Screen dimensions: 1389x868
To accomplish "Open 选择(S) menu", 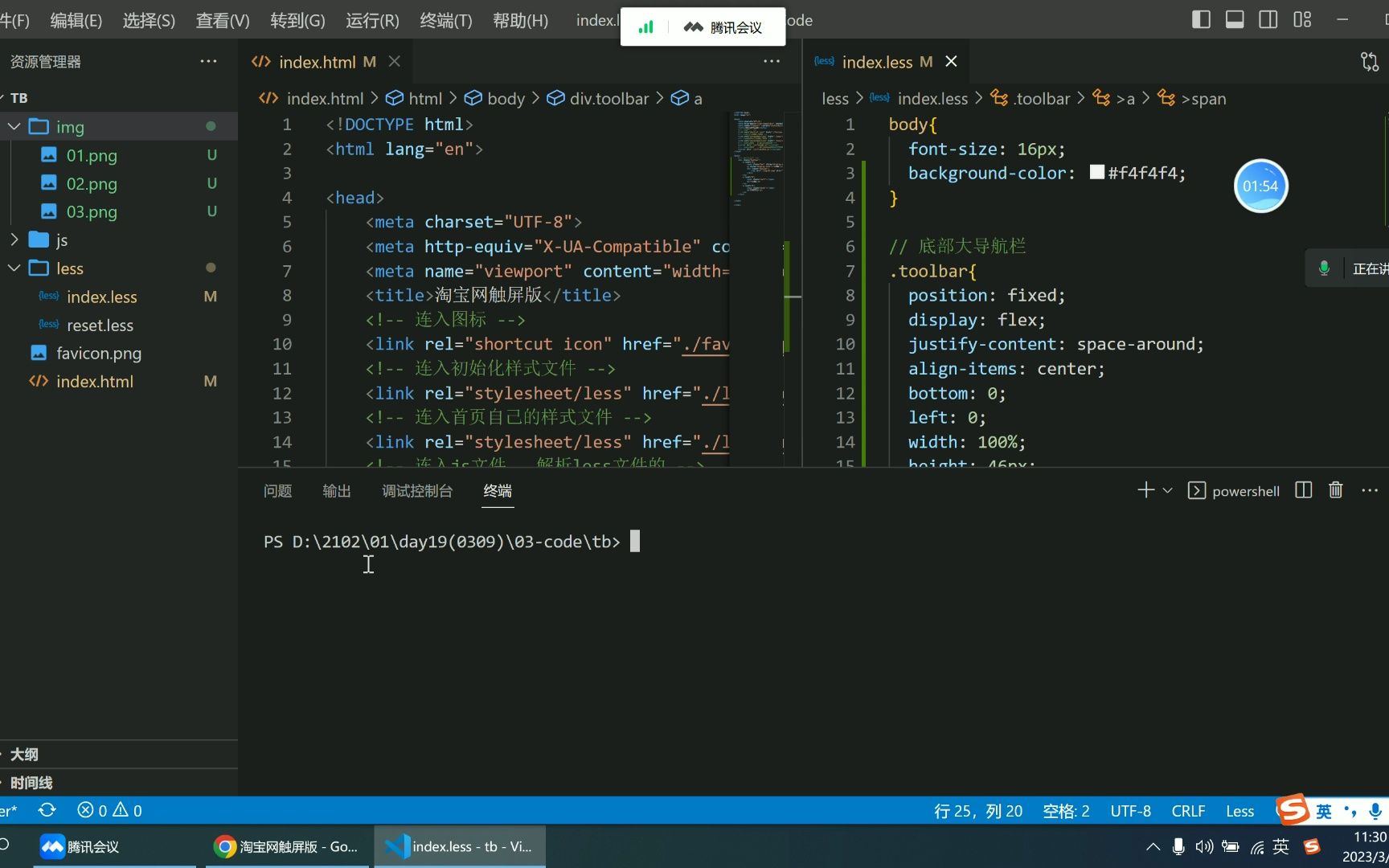I will 149,20.
